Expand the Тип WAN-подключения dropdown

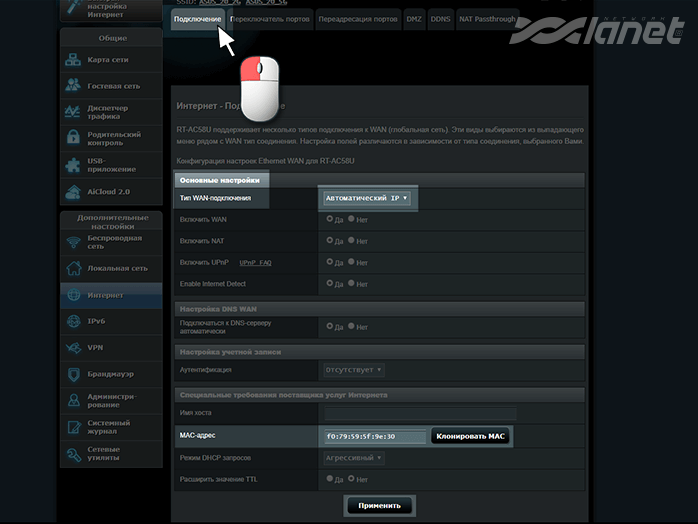[366, 198]
